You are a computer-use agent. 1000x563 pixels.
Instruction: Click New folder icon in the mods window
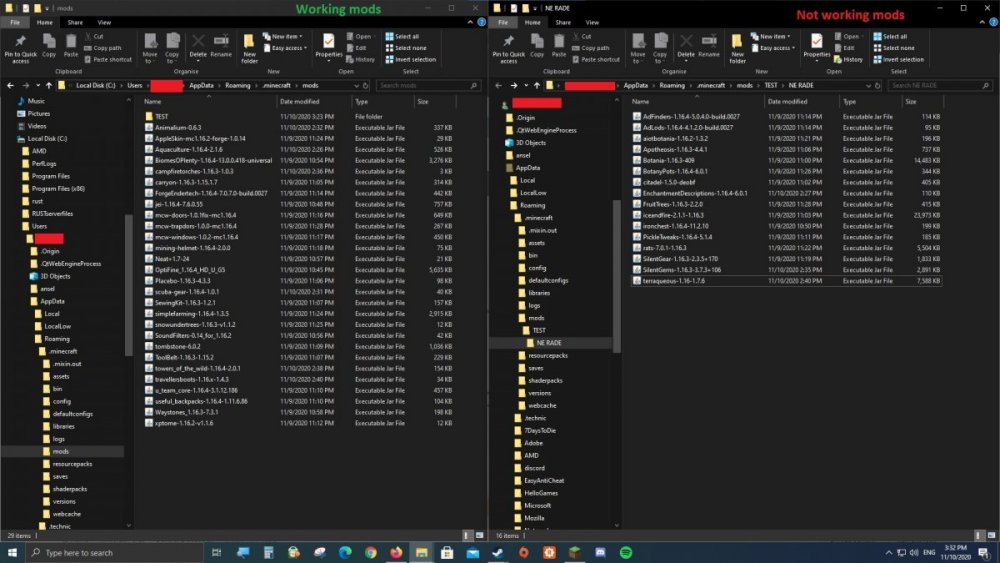point(249,45)
